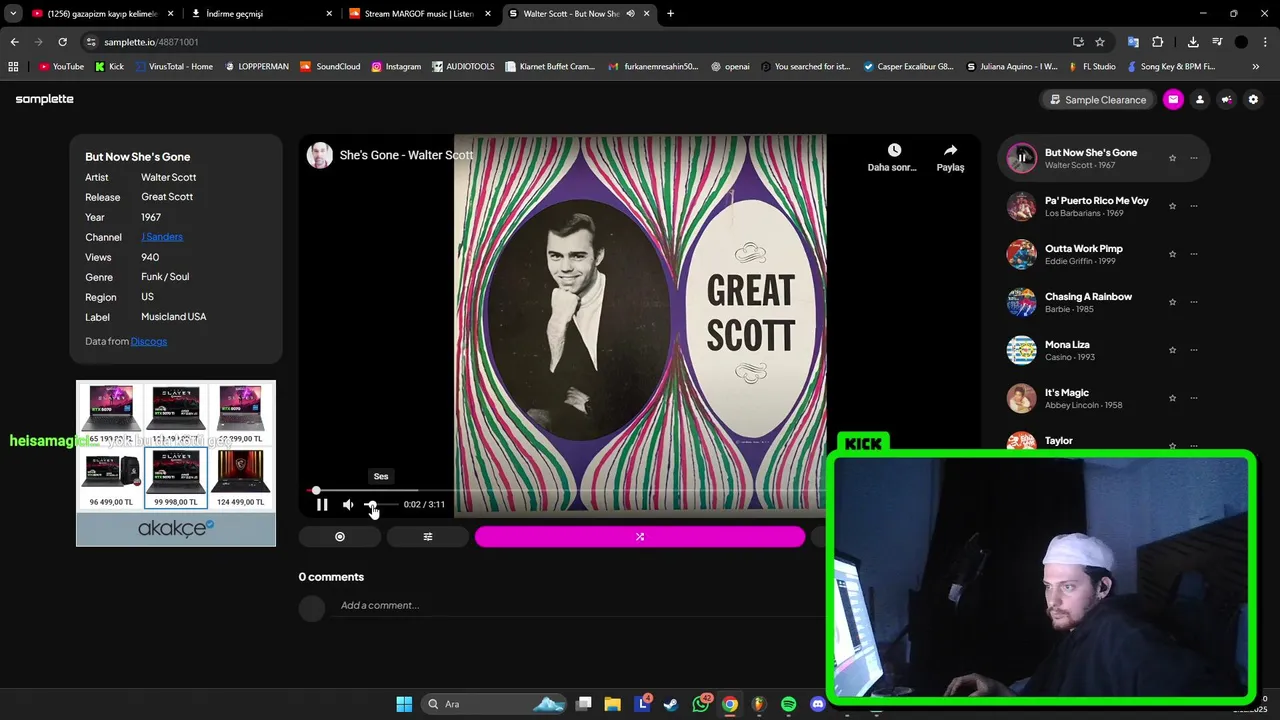Open the Discogs data link
Viewport: 1280px width, 720px height.
149,341
